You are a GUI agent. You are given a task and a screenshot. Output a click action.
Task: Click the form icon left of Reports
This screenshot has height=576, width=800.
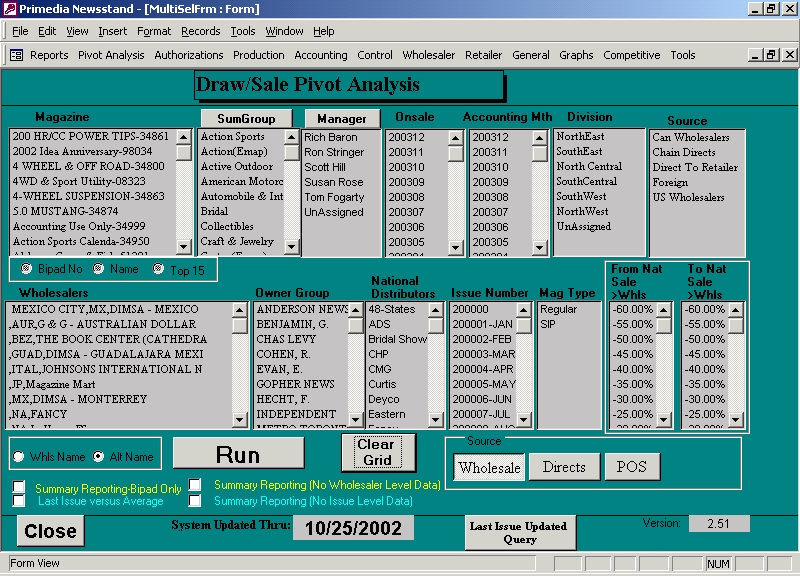tap(17, 55)
